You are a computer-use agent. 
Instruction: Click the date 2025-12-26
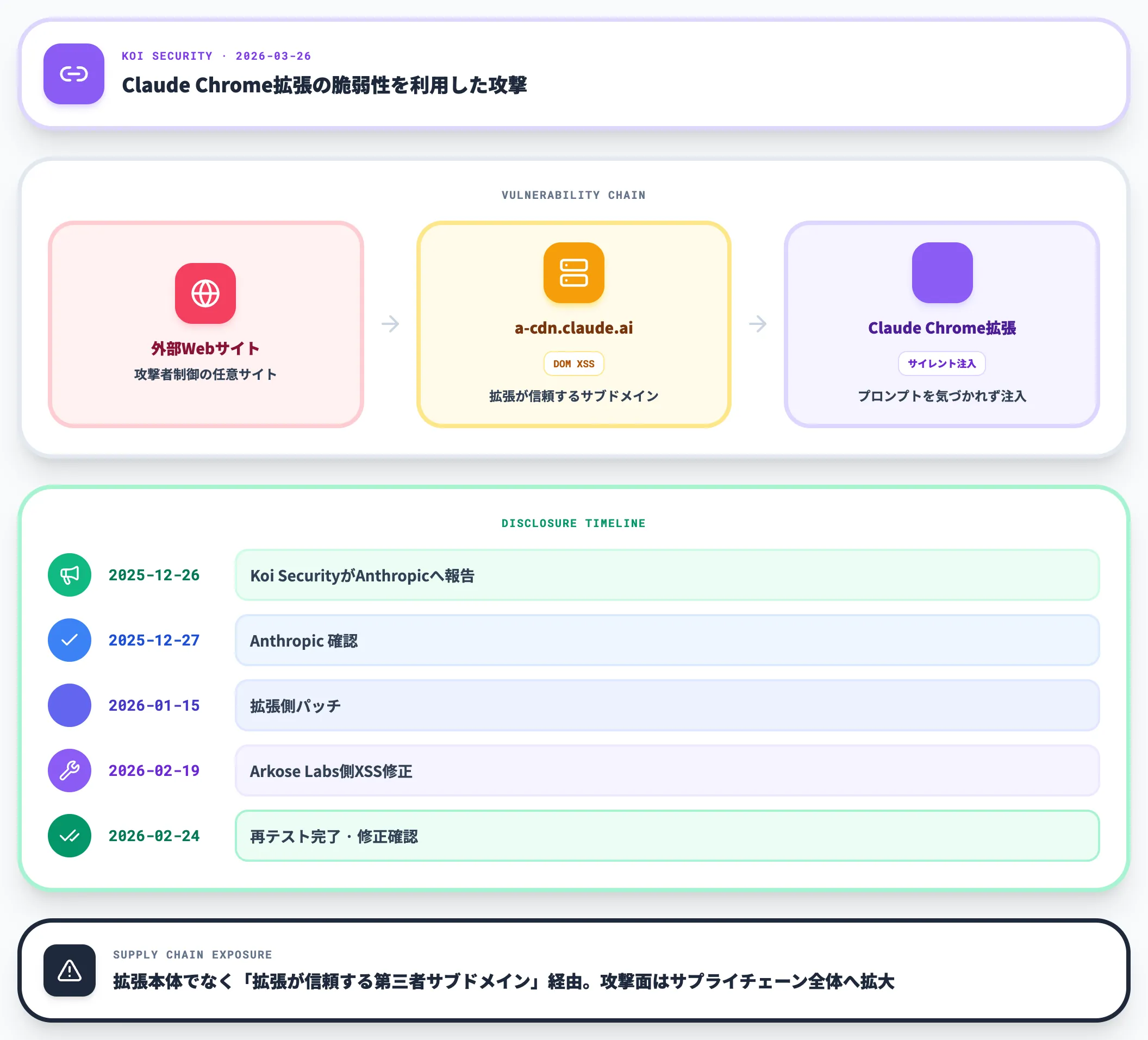[154, 575]
